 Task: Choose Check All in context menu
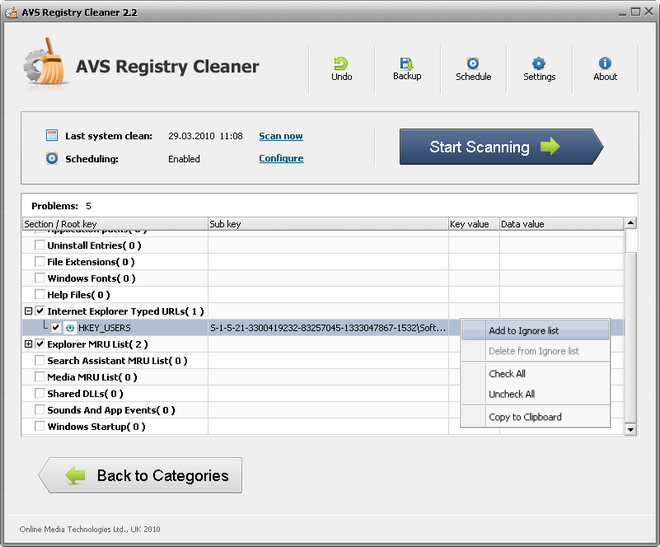[535, 374]
